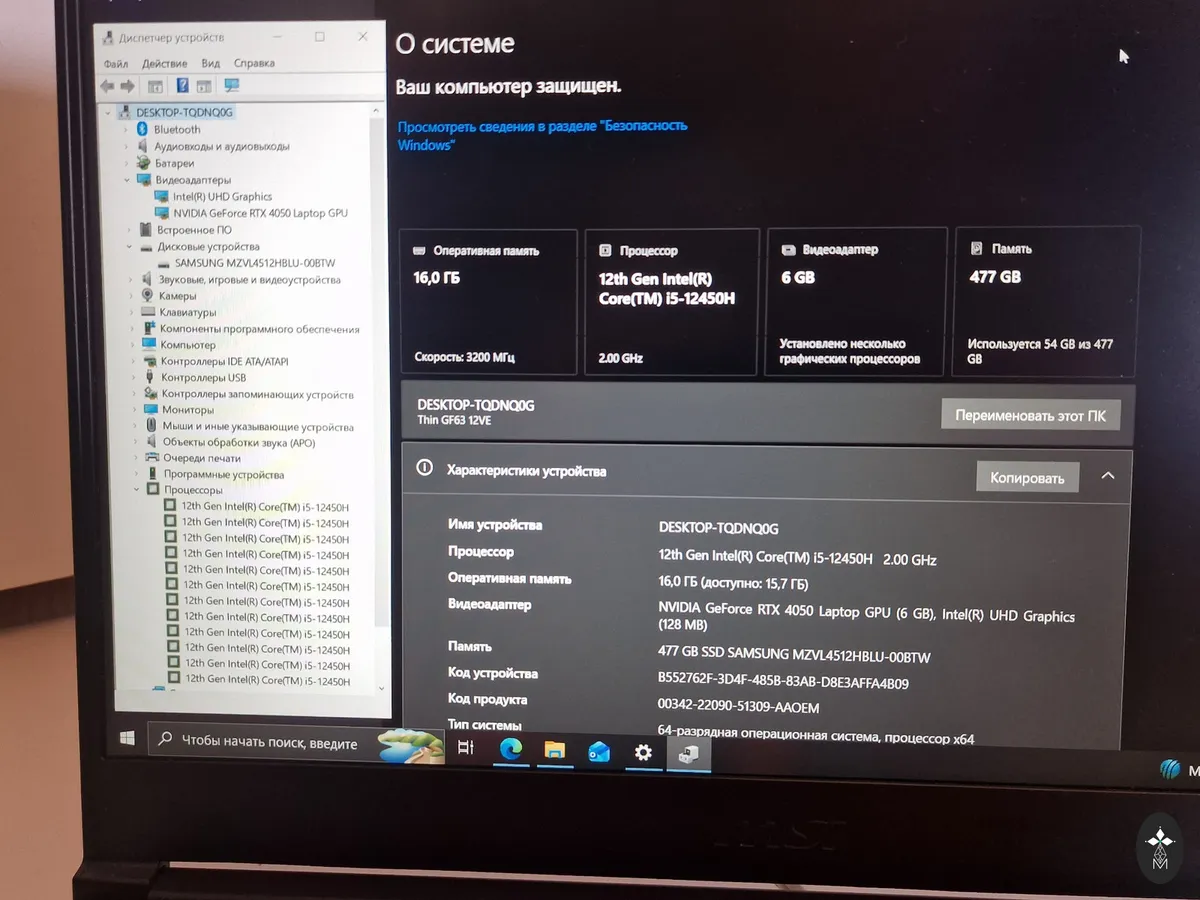The height and width of the screenshot is (900, 1200).
Task: Select SAMSUNG MZVL4512HBLU-00BTW disk device
Action: click(255, 263)
